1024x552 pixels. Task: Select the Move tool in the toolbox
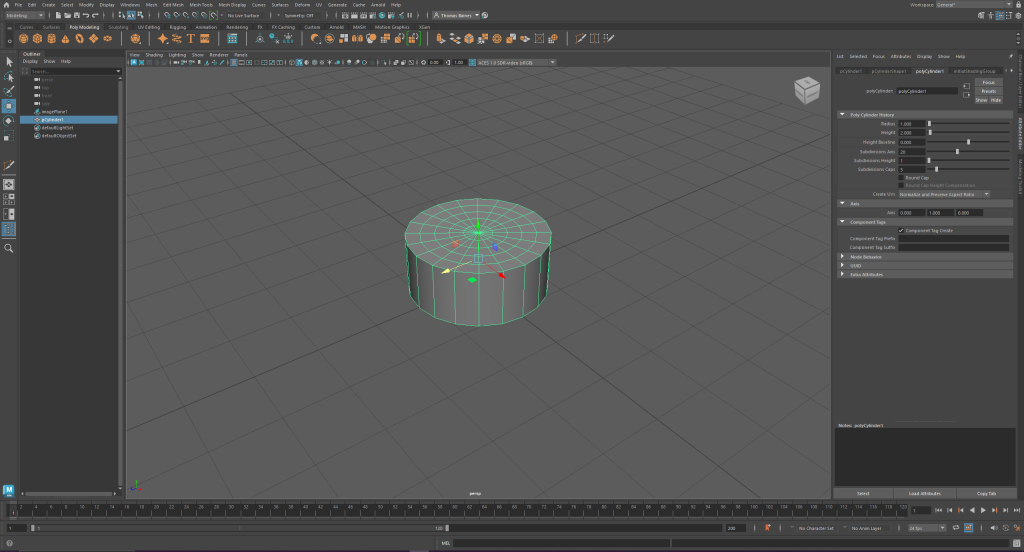pyautogui.click(x=9, y=105)
